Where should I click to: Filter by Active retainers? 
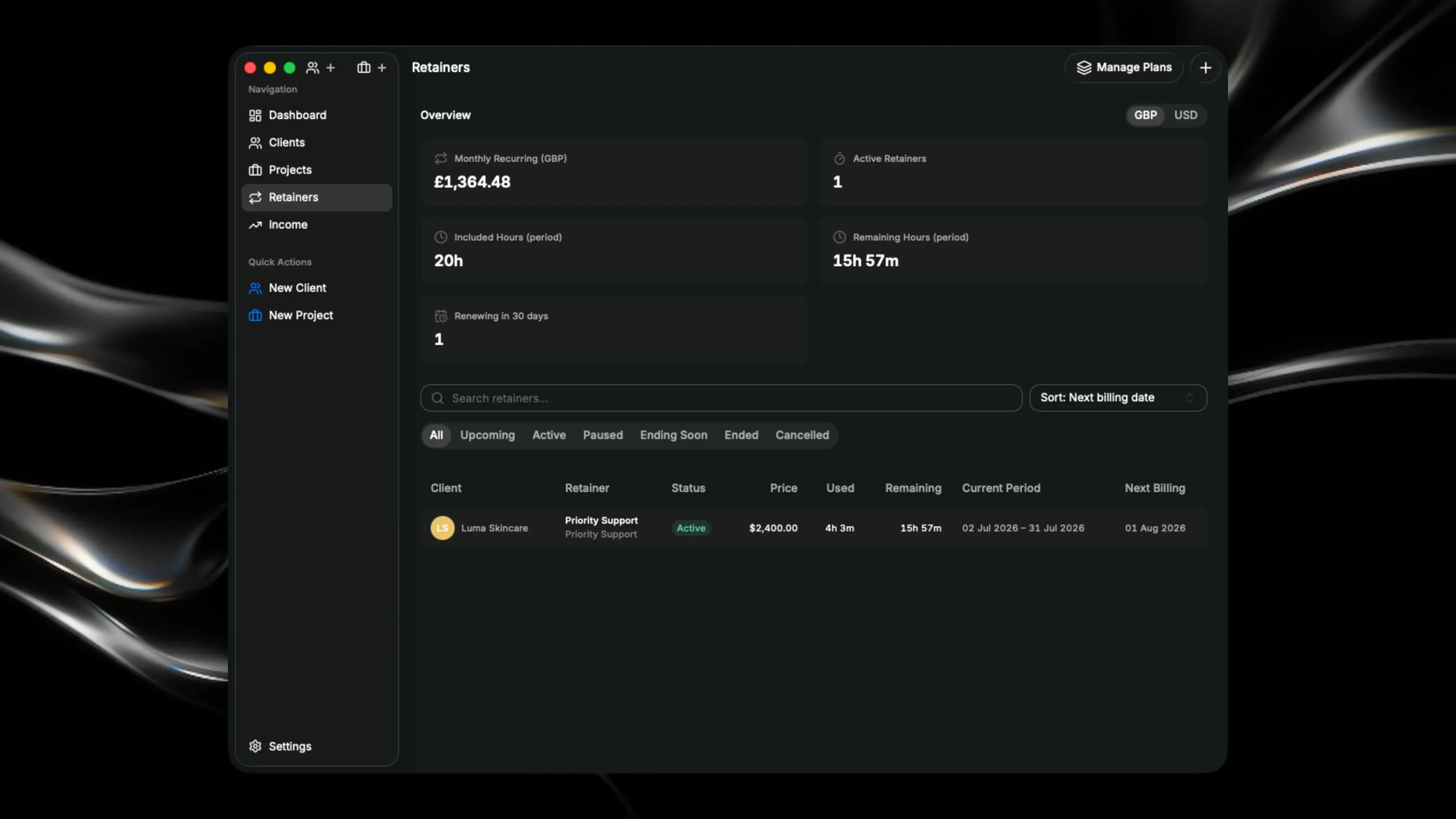(x=549, y=435)
